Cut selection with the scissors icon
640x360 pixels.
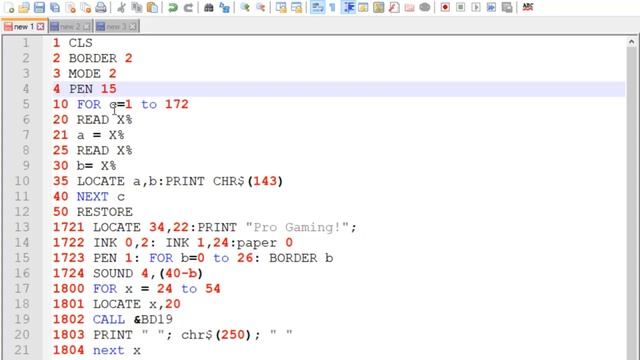pyautogui.click(x=121, y=7)
